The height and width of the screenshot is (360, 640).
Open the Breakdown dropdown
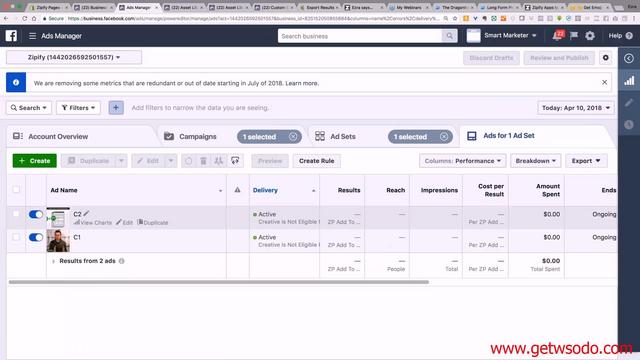(x=536, y=161)
